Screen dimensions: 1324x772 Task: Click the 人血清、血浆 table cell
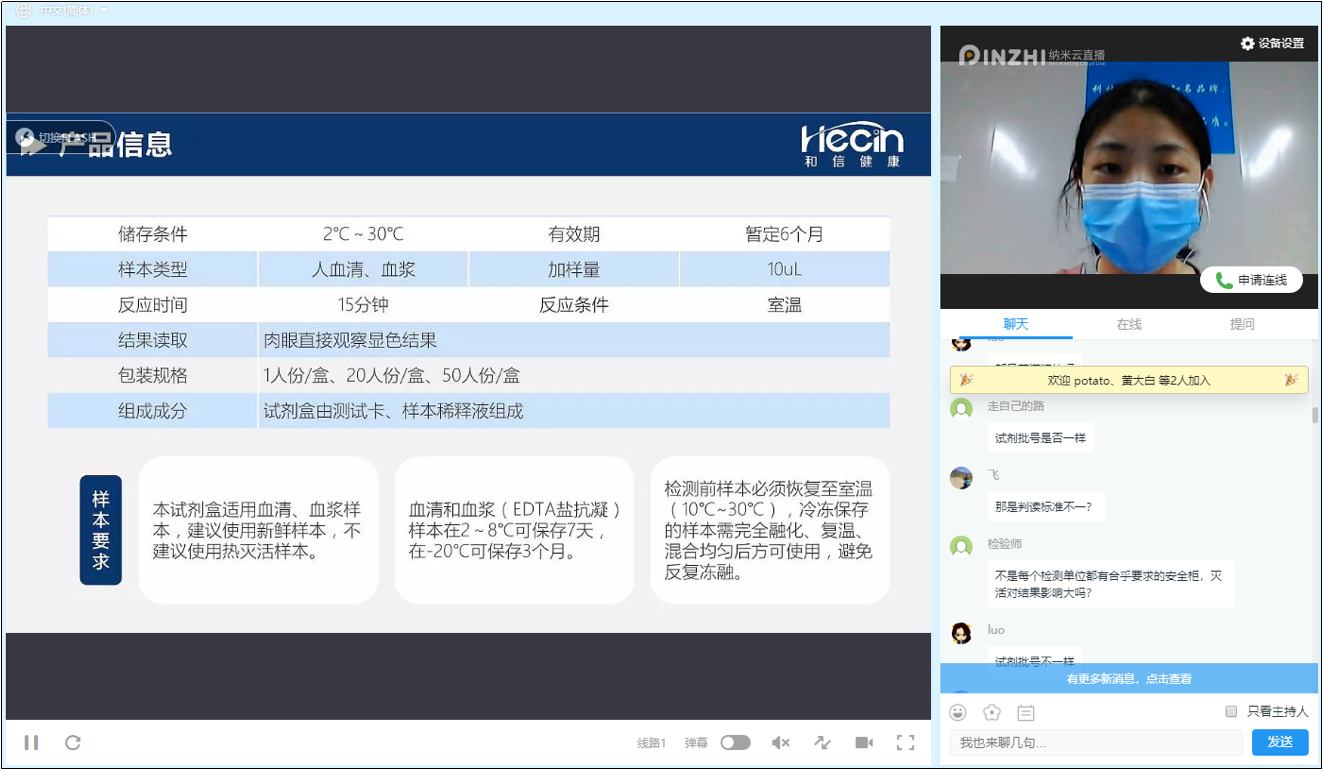tap(363, 270)
